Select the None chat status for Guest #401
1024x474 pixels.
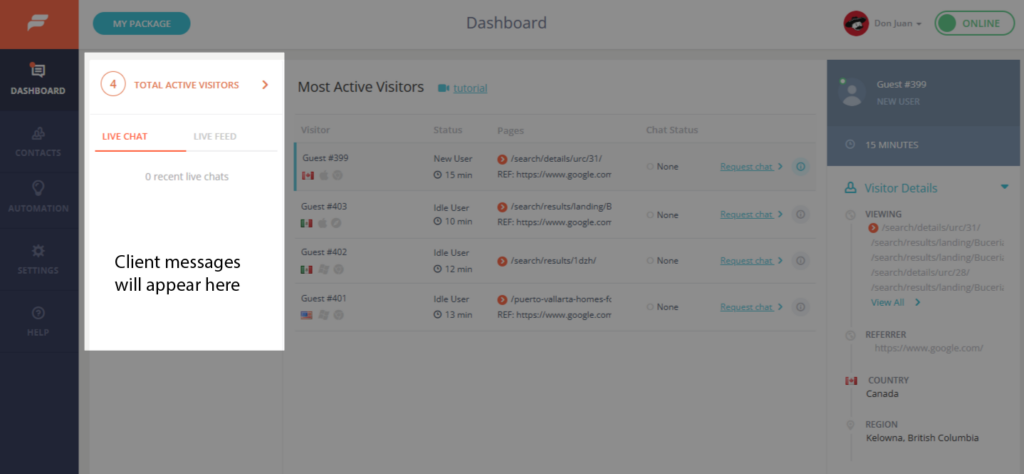[662, 307]
